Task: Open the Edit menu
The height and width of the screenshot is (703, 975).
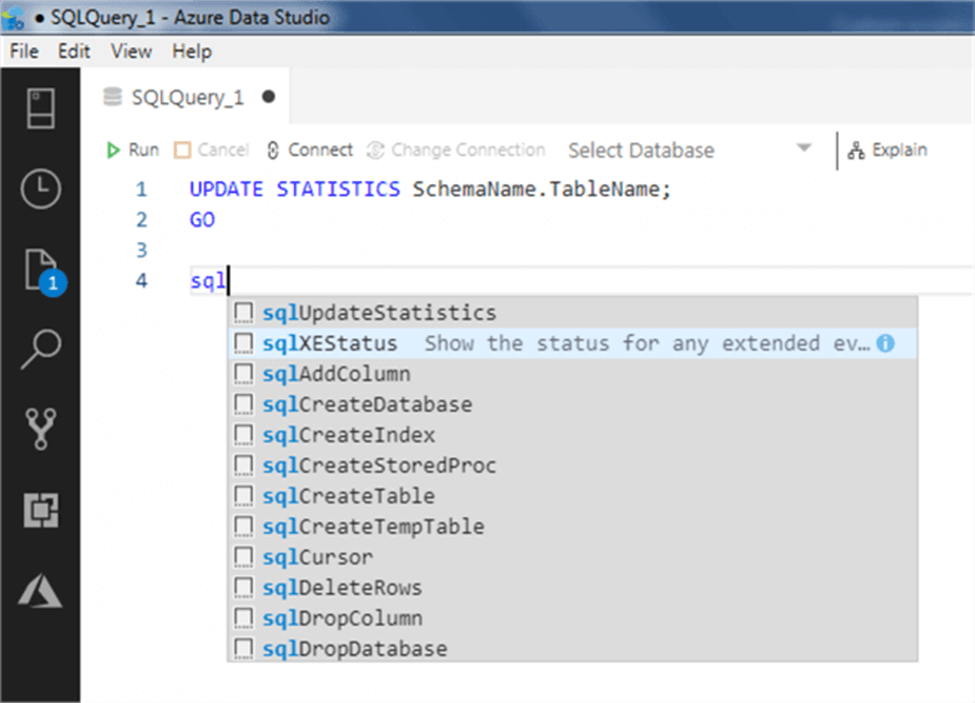Action: click(x=74, y=51)
